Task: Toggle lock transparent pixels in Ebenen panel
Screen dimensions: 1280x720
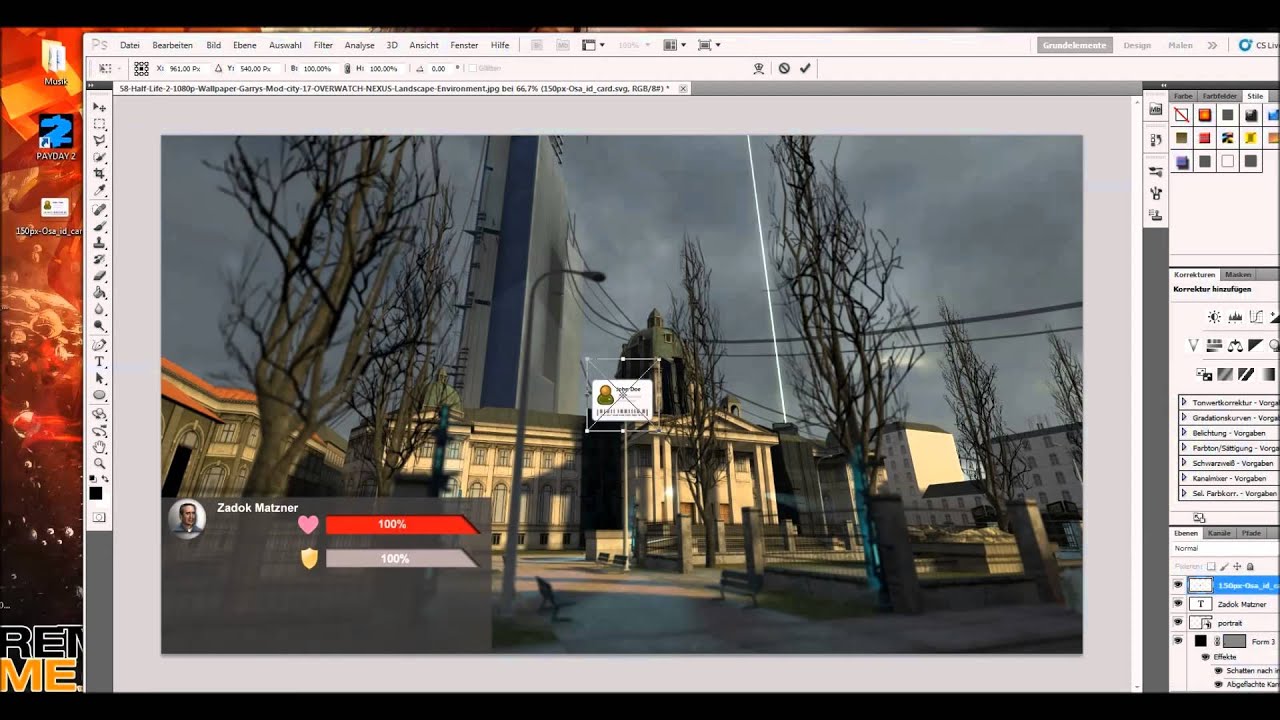Action: 1211,567
